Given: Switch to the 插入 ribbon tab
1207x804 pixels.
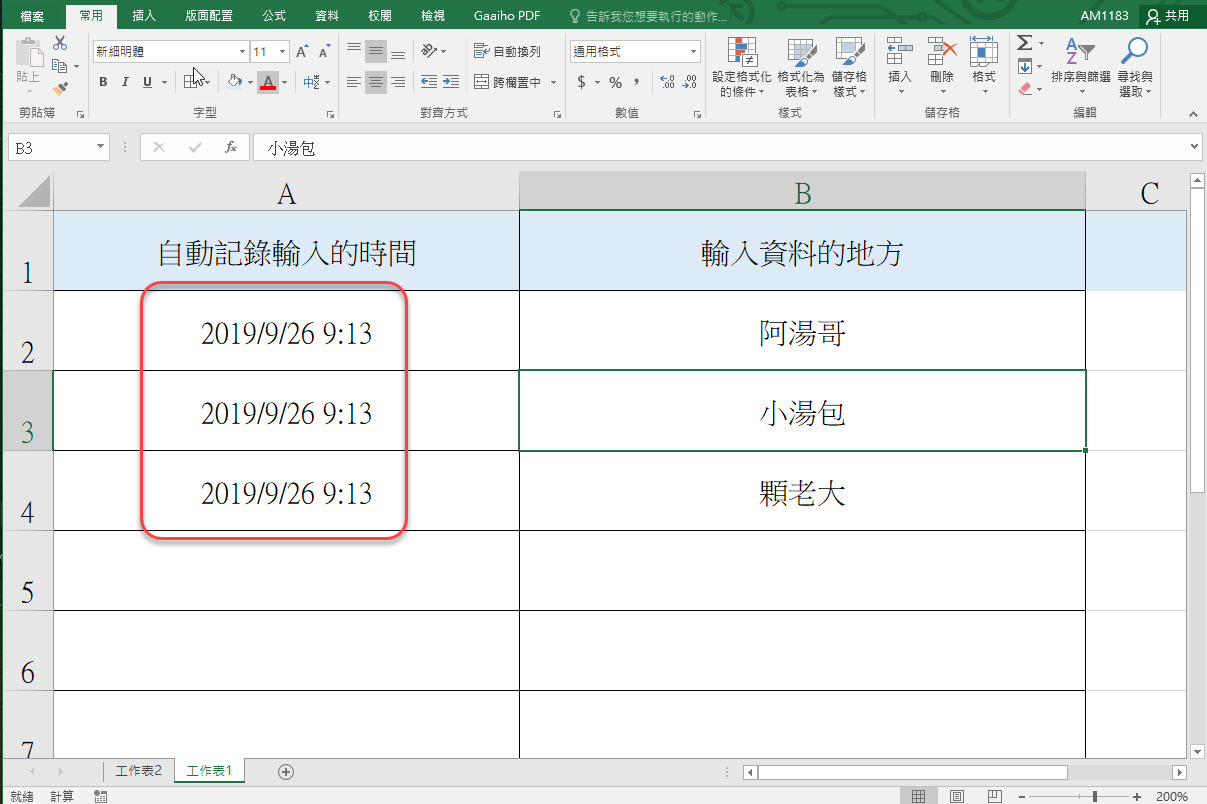Looking at the screenshot, I should [144, 15].
